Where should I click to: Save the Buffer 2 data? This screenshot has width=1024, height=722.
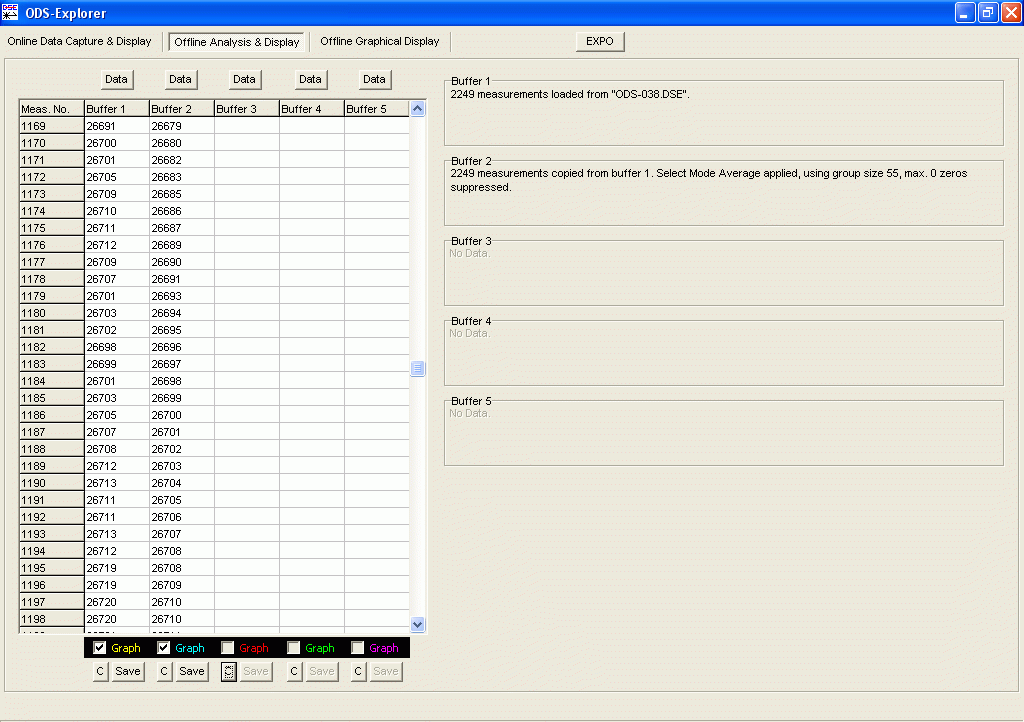click(x=191, y=671)
